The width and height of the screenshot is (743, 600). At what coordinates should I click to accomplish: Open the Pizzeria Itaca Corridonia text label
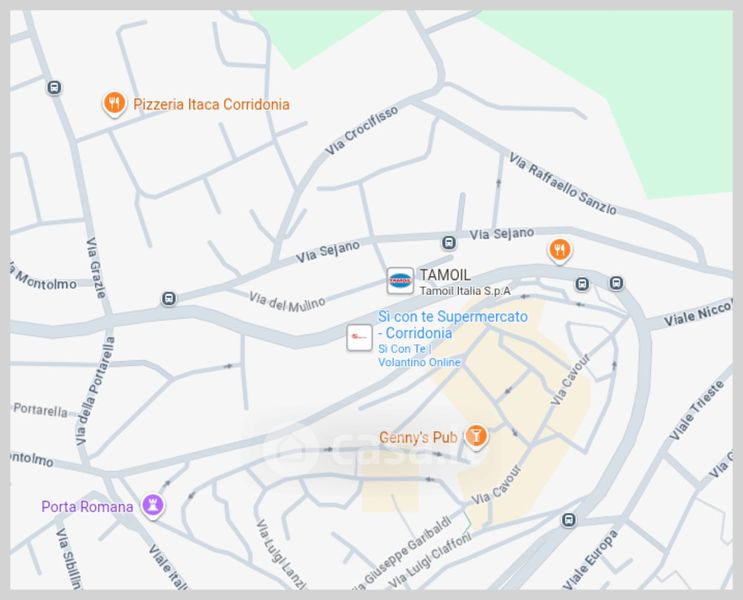pyautogui.click(x=211, y=104)
